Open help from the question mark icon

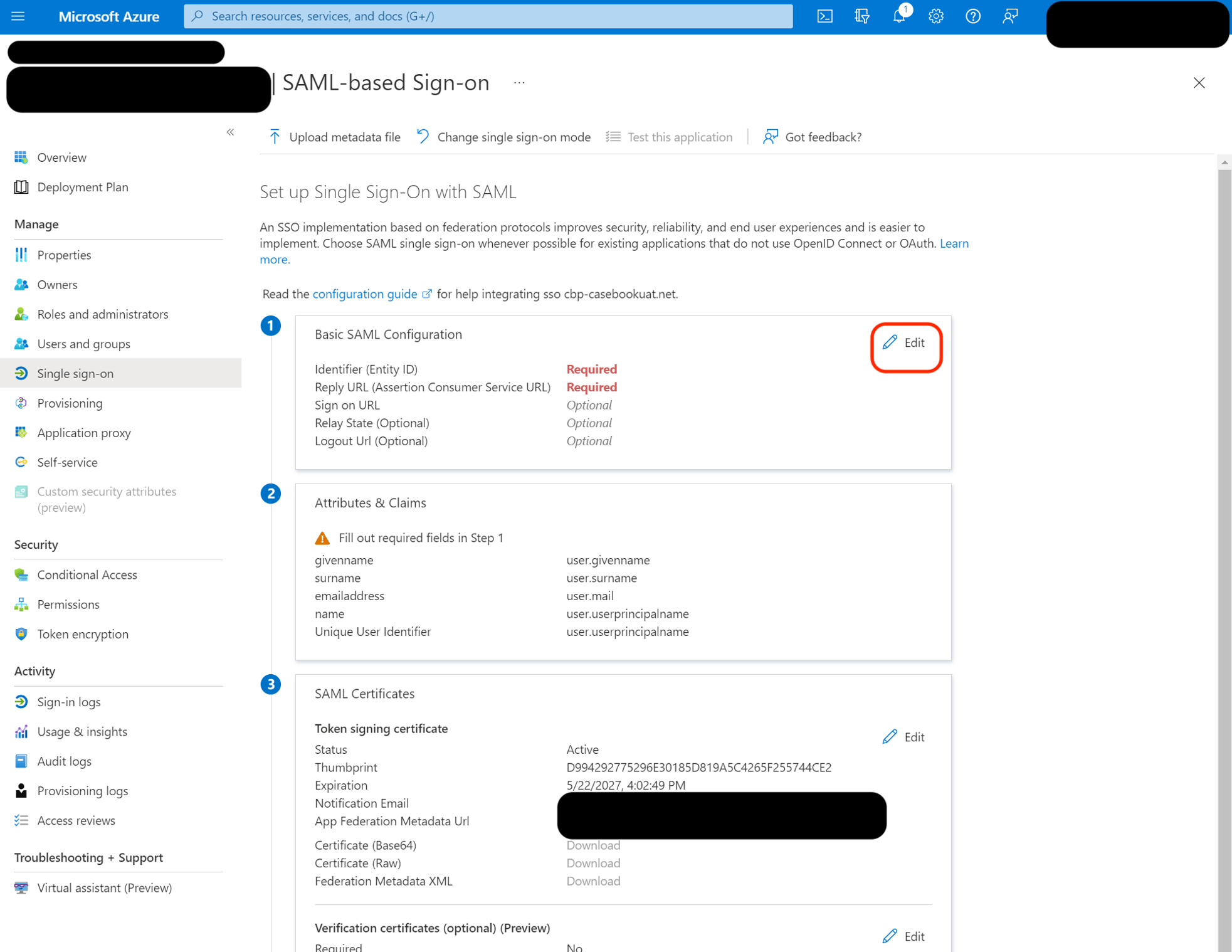[972, 16]
